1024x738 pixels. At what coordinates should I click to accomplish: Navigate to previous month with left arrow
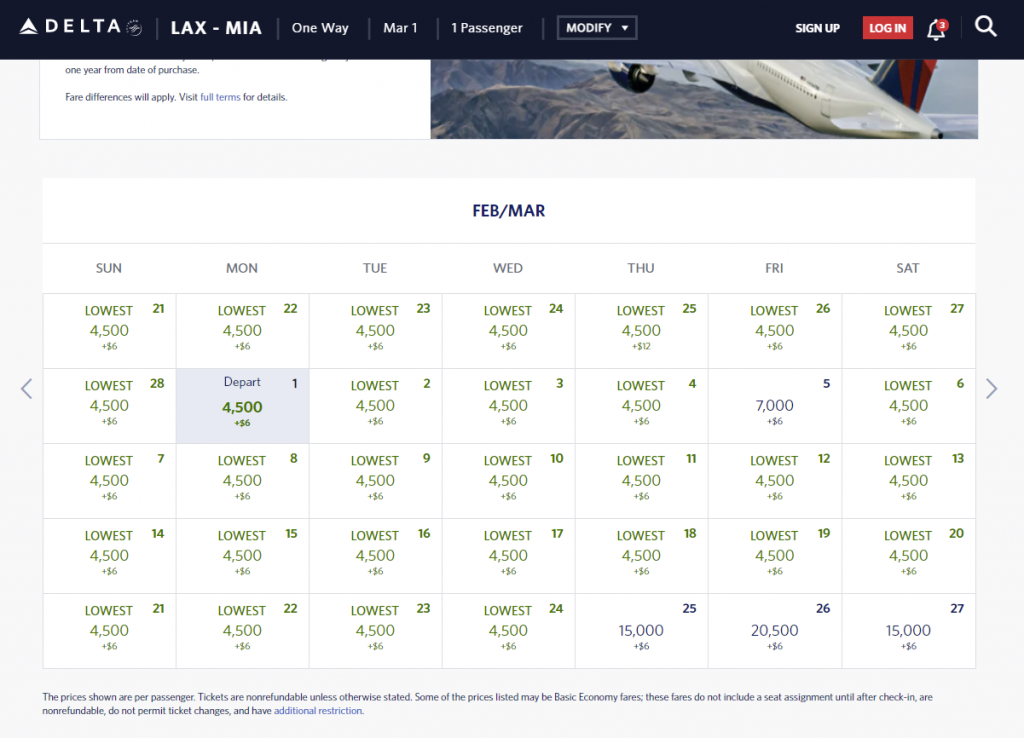(x=26, y=389)
